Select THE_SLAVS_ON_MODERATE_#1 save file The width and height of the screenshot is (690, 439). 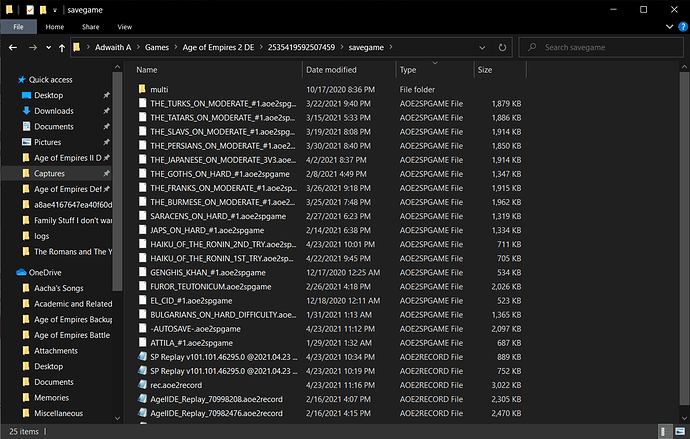coord(223,132)
